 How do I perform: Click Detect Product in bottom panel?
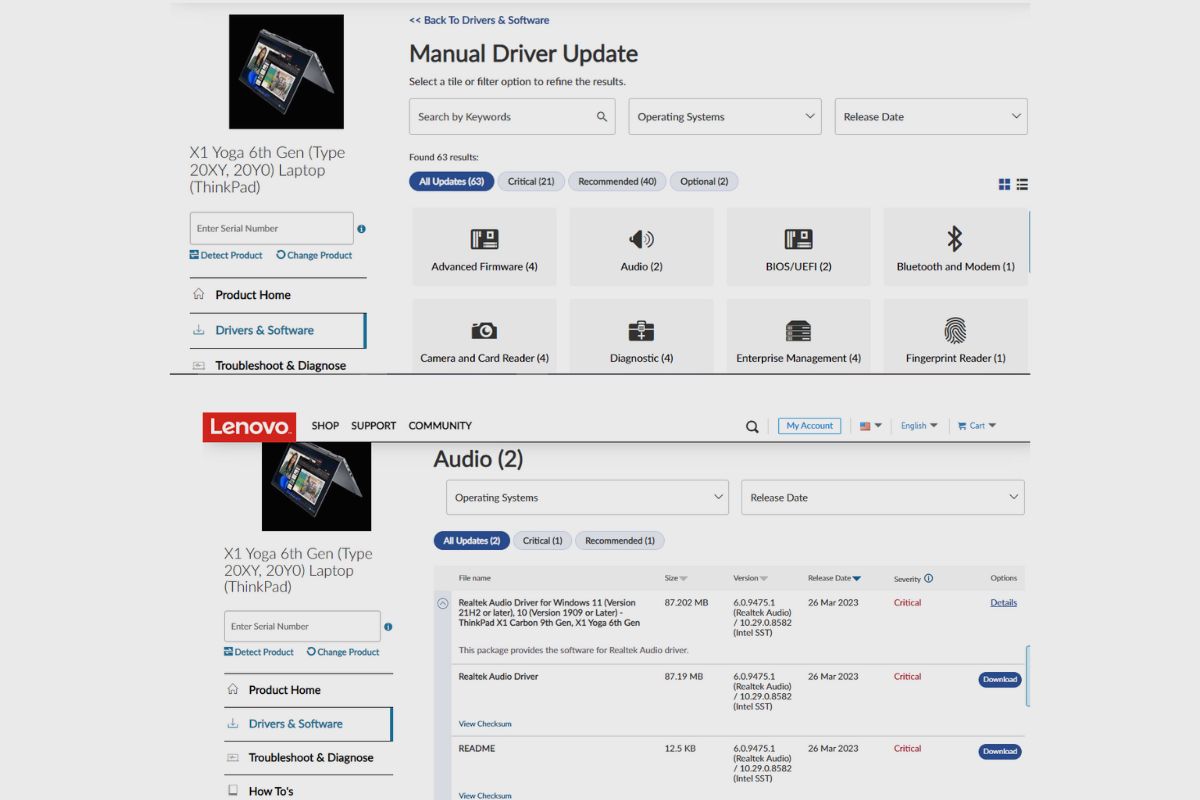pos(259,652)
